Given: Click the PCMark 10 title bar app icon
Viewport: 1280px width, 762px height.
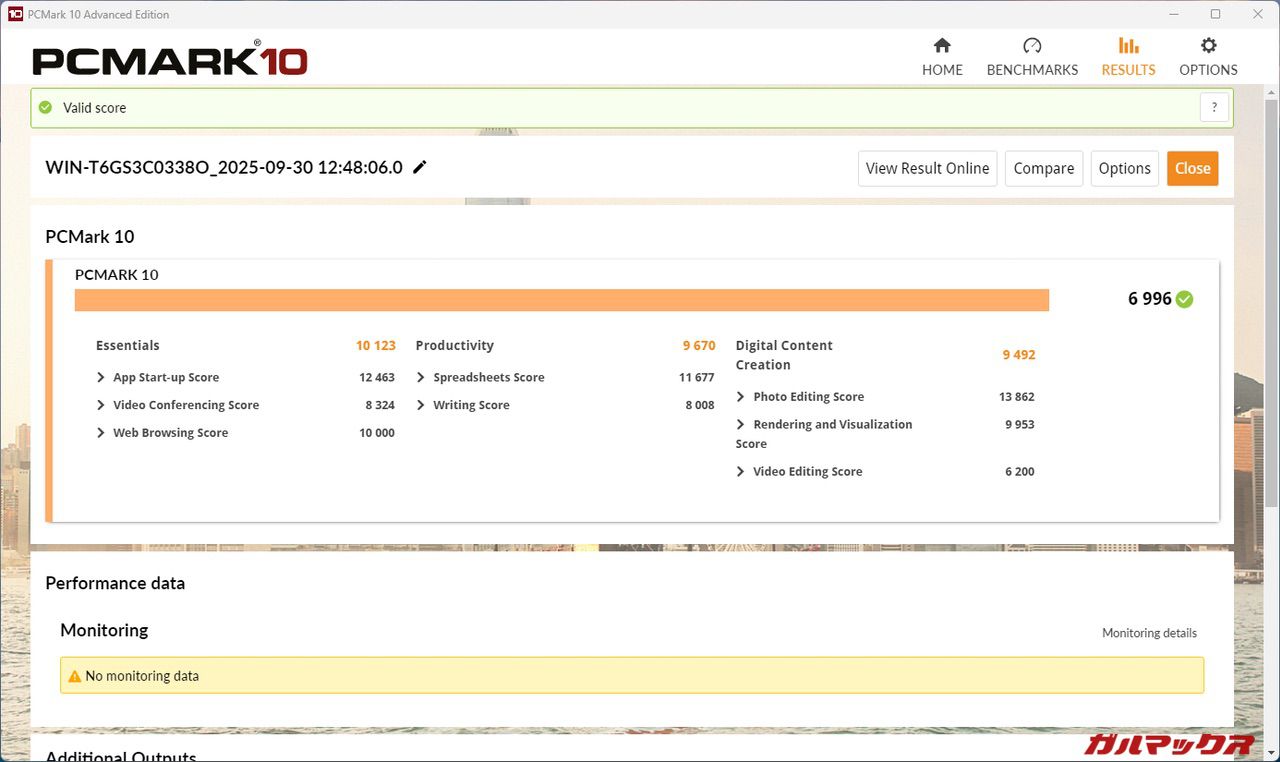Looking at the screenshot, I should pyautogui.click(x=15, y=14).
